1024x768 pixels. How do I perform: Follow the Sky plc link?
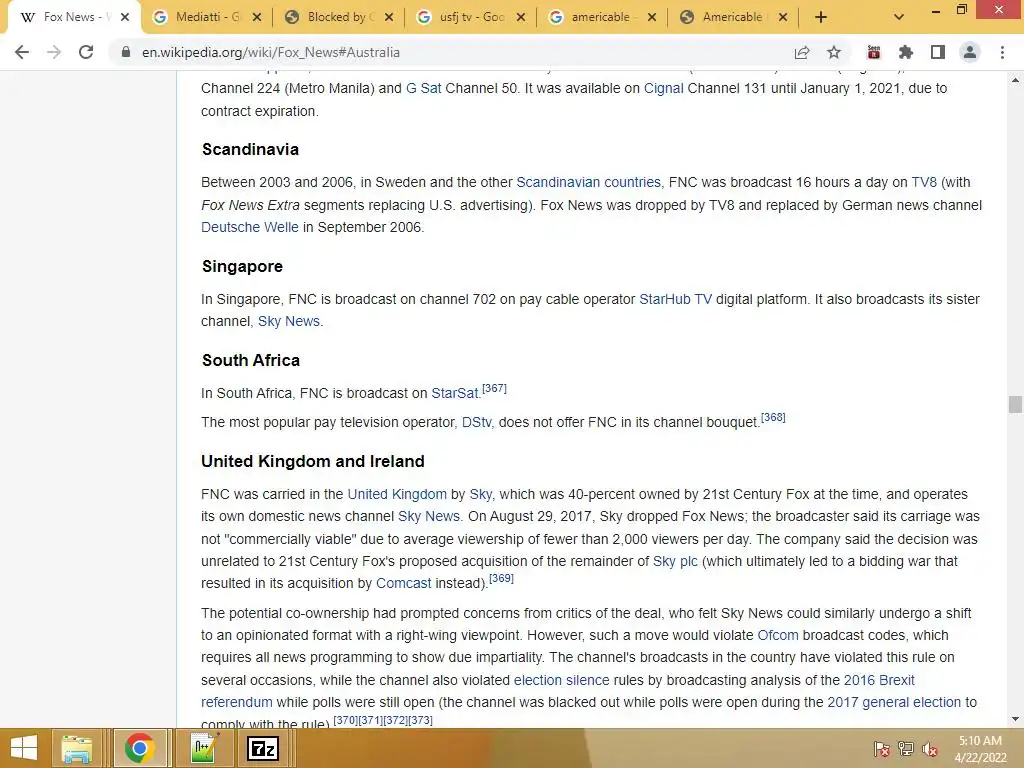pos(675,561)
